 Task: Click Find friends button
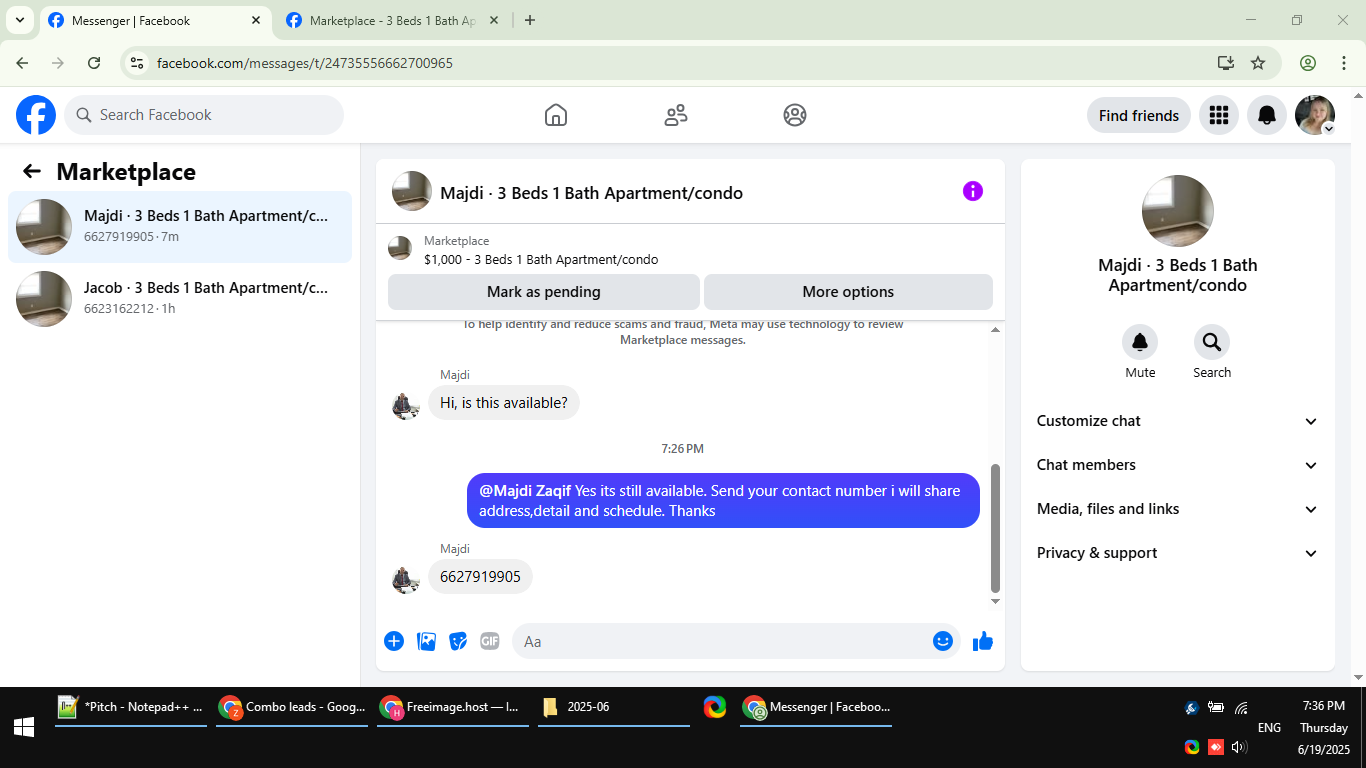click(x=1139, y=115)
